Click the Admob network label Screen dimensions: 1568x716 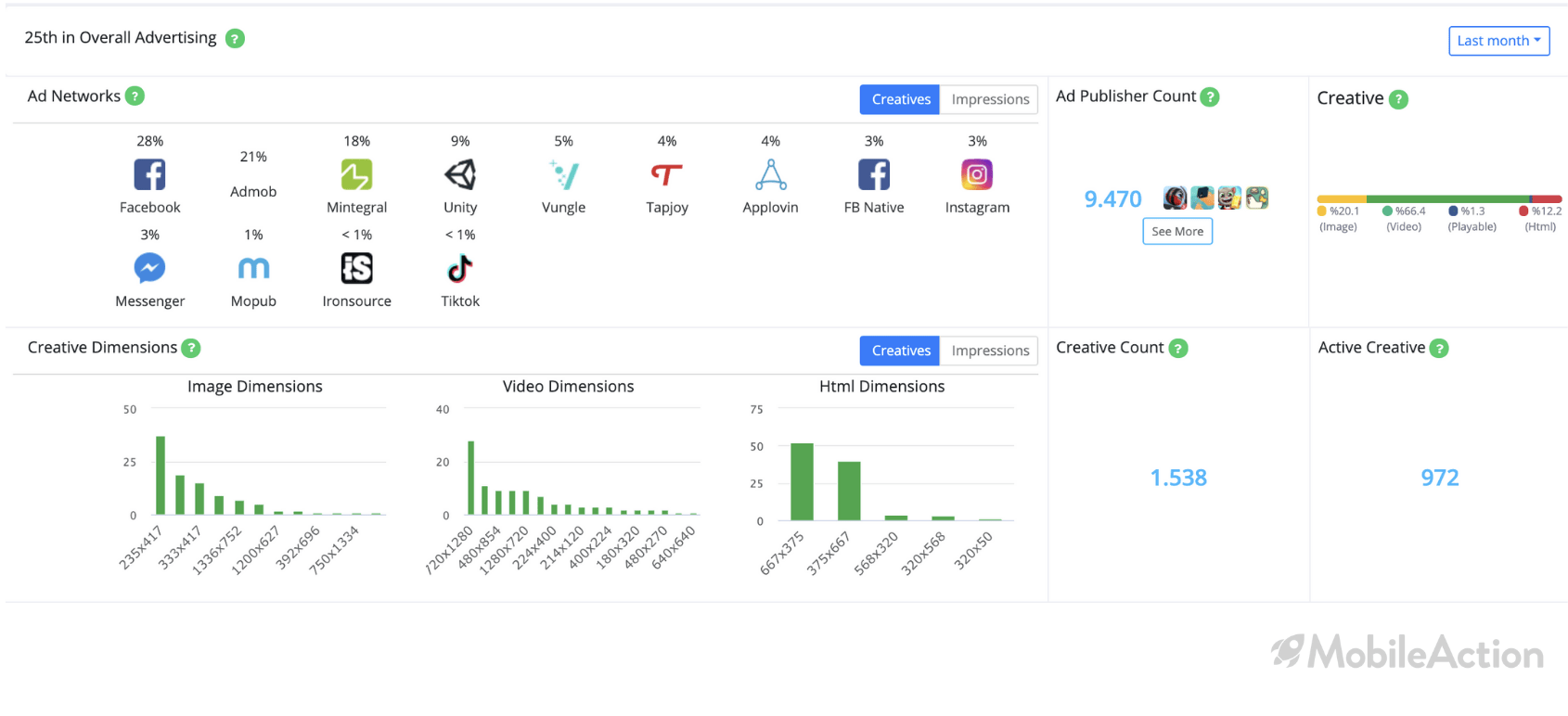[253, 191]
